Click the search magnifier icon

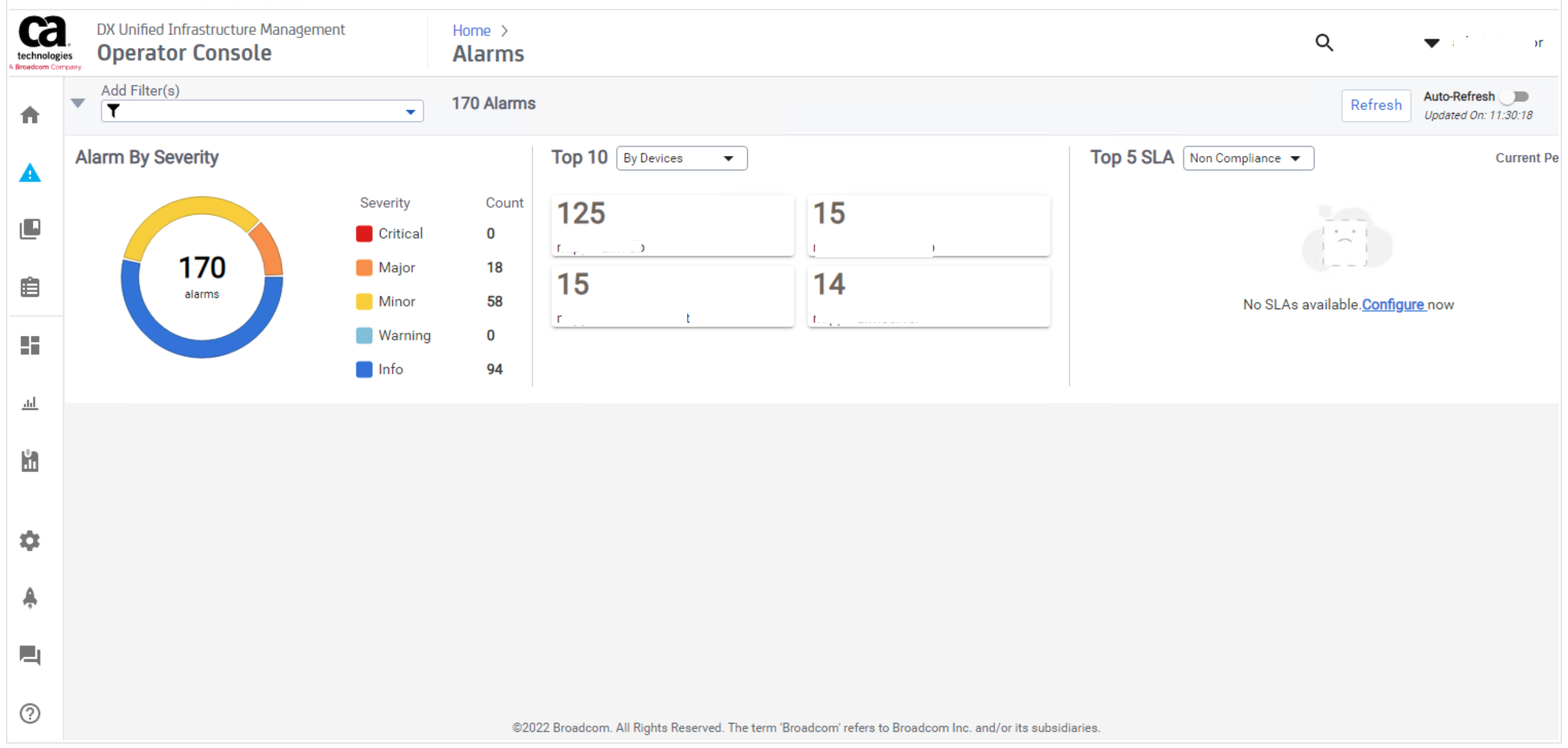coord(1324,43)
